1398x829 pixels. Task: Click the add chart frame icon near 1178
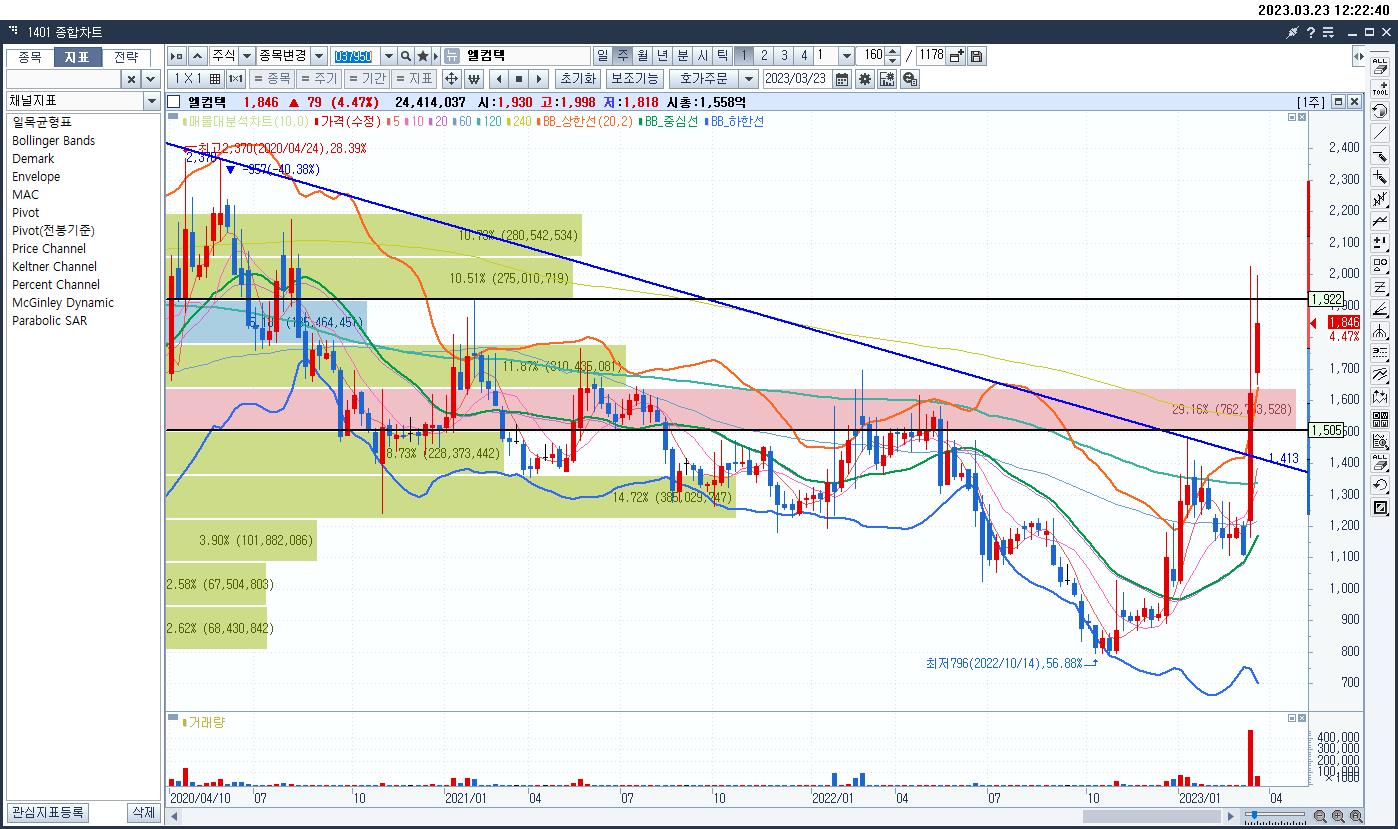coord(957,56)
